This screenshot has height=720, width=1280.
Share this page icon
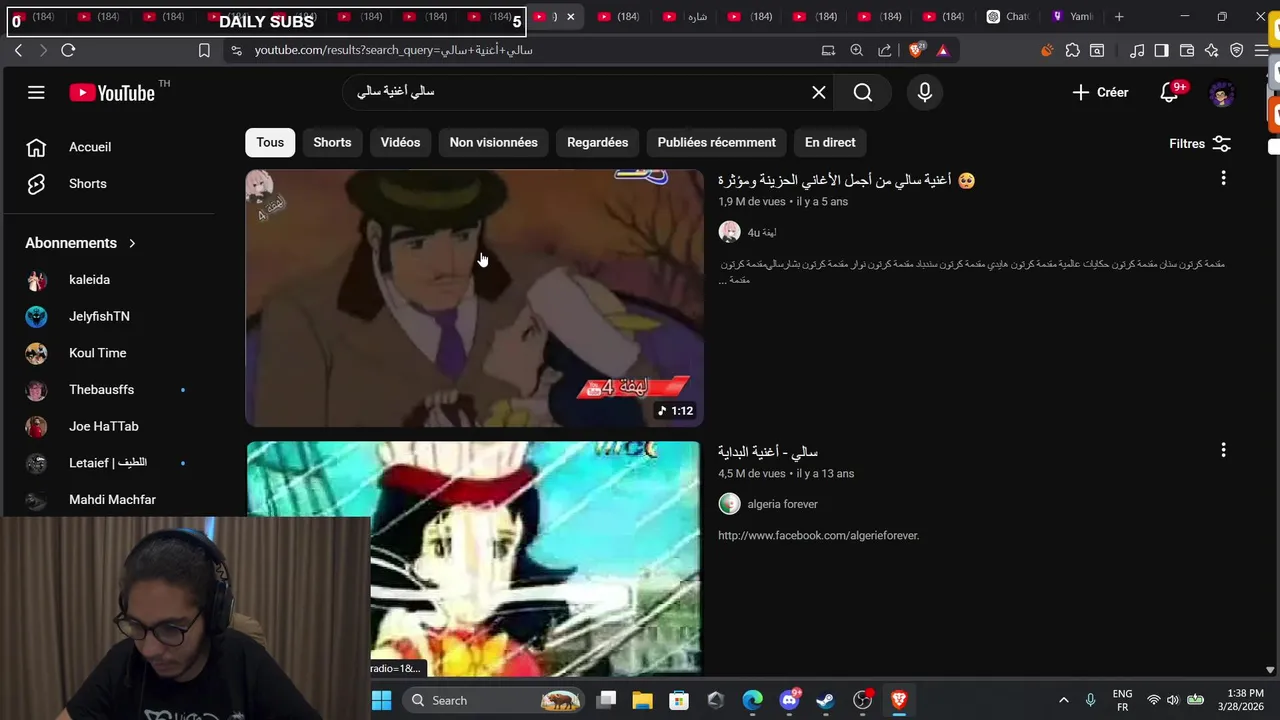click(884, 50)
